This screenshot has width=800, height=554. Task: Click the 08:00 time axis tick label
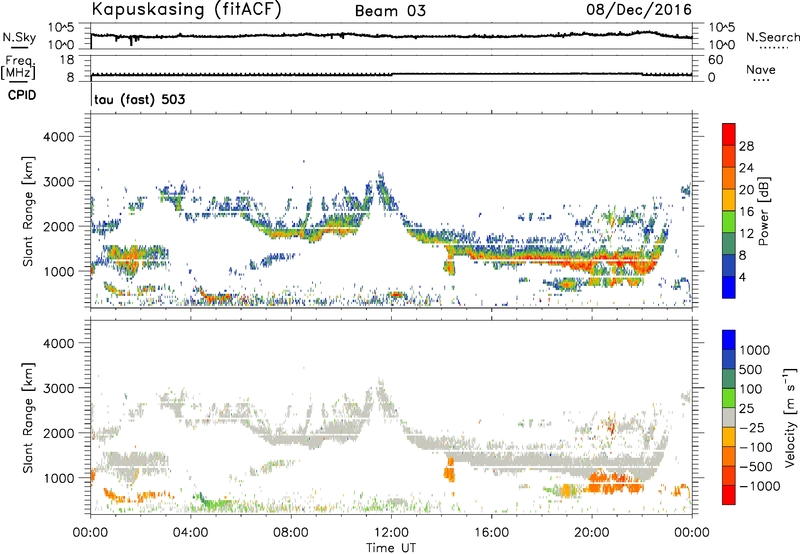click(291, 533)
